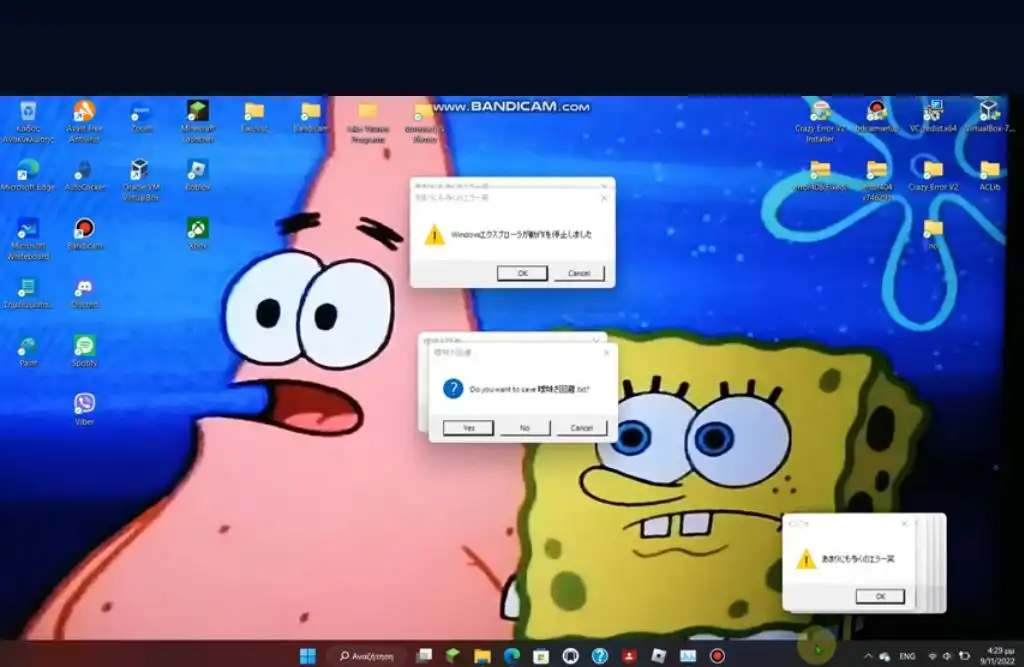The image size is (1024, 667).
Task: Open the green block taskbar icon
Action: 453,655
